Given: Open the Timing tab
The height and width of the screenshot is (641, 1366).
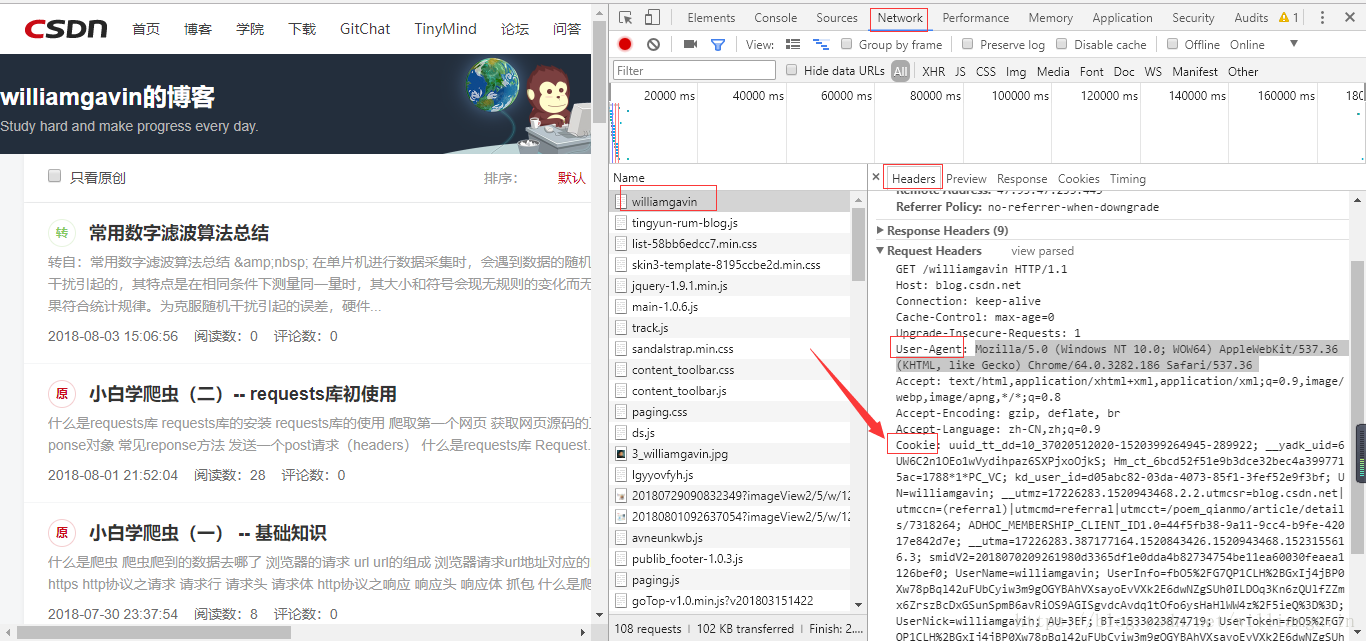Looking at the screenshot, I should (1127, 179).
